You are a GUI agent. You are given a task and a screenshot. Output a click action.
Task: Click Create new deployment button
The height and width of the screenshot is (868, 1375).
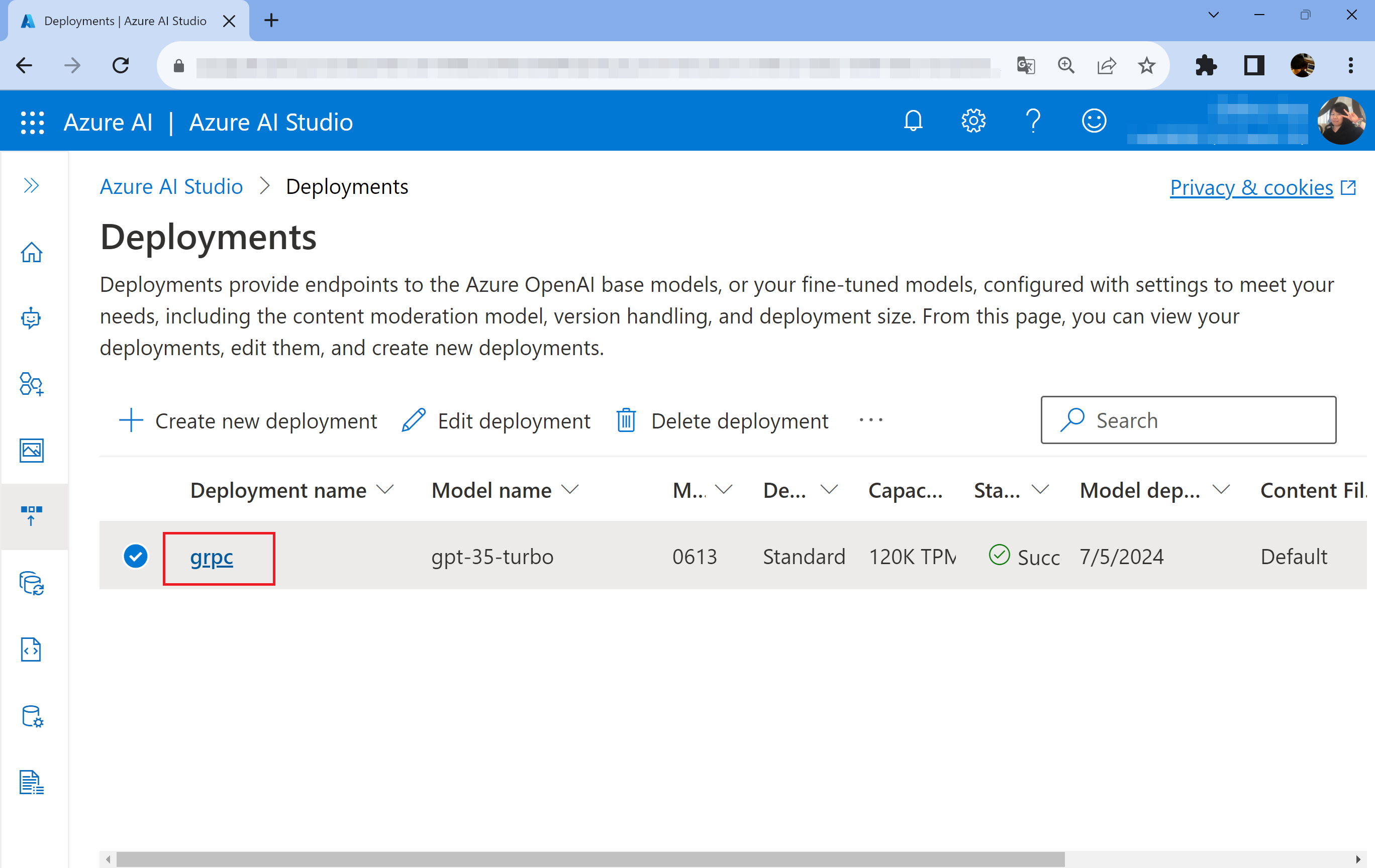click(x=248, y=420)
